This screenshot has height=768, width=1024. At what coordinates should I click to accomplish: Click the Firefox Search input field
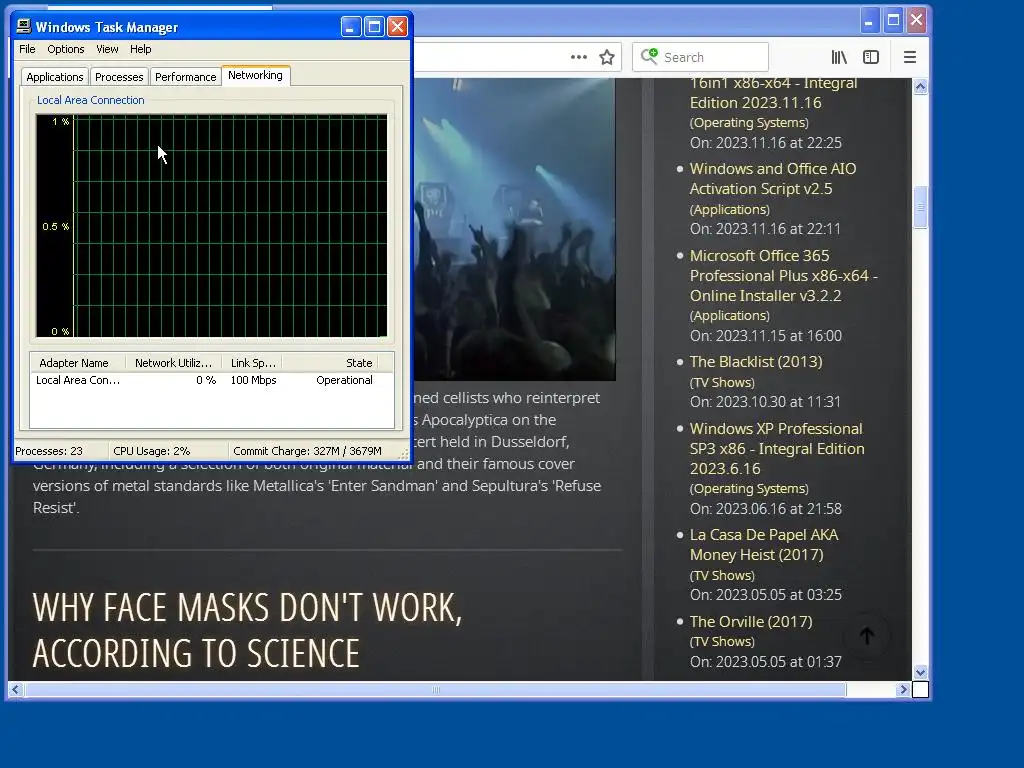[x=700, y=57]
